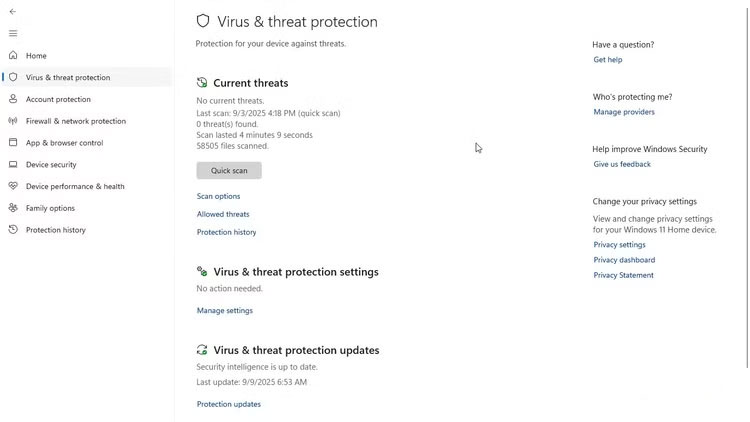This screenshot has height=422, width=750.
Task: Click the Account protection person icon
Action: [x=13, y=99]
